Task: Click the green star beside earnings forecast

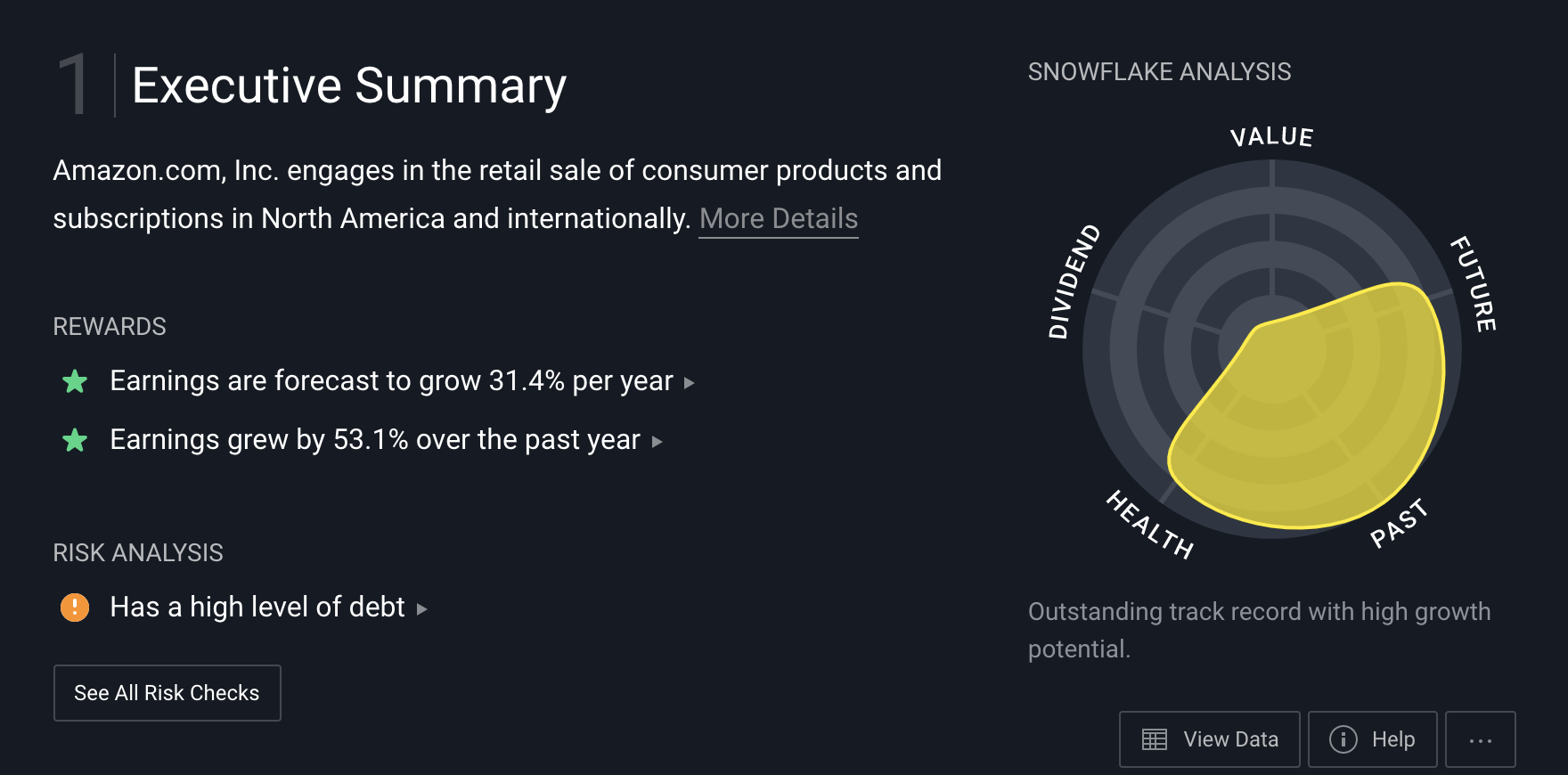Action: [75, 382]
